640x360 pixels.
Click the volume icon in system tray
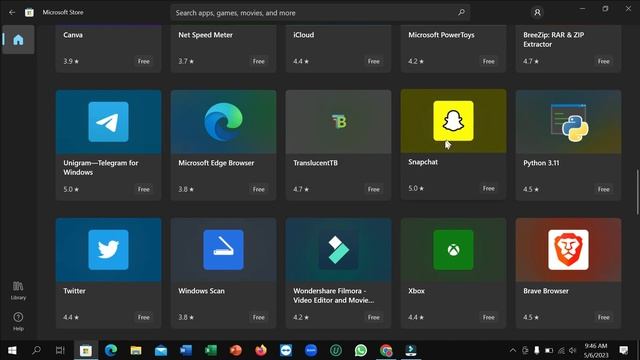[x=573, y=350]
